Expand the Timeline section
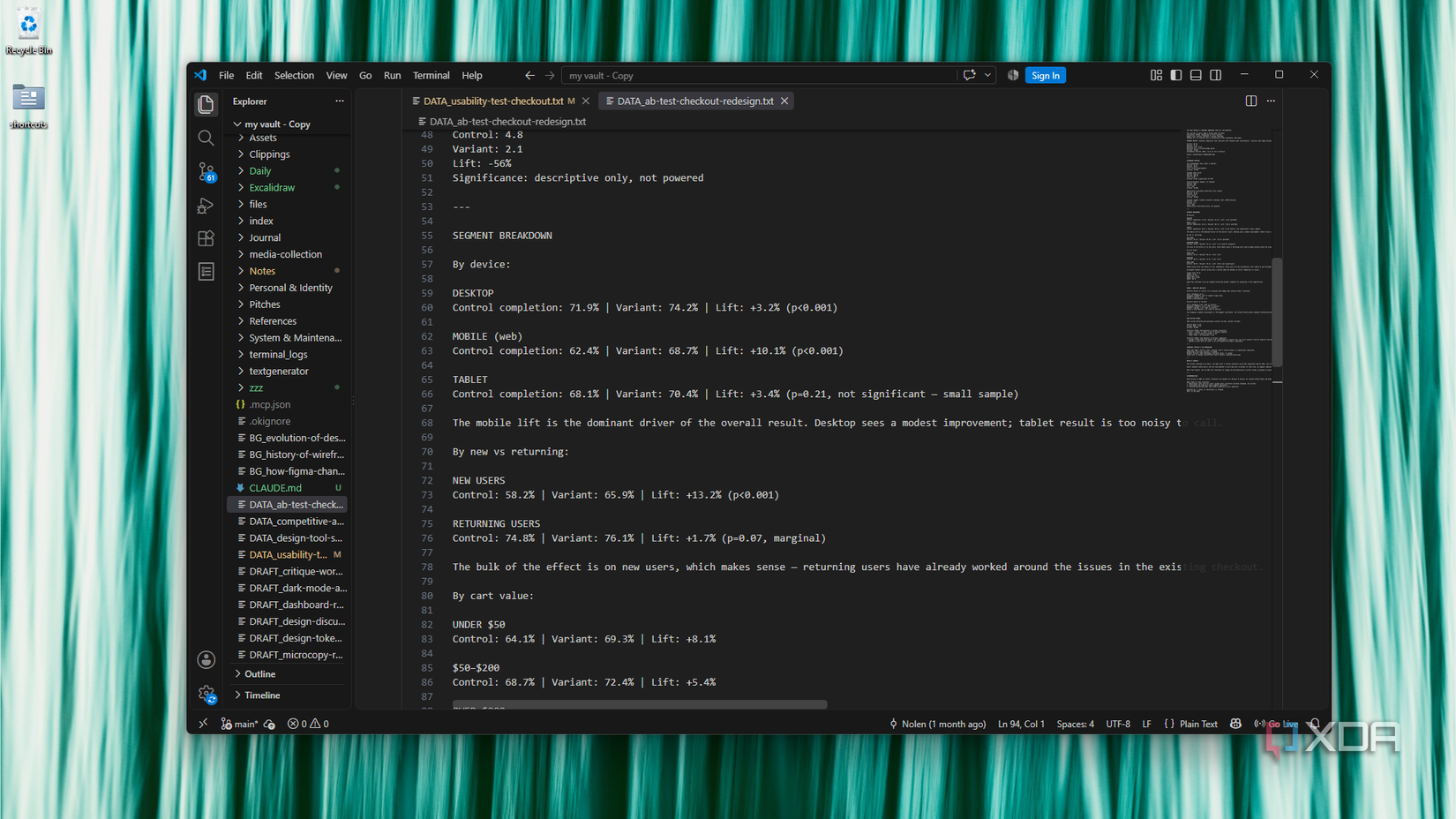1456x819 pixels. tap(289, 695)
